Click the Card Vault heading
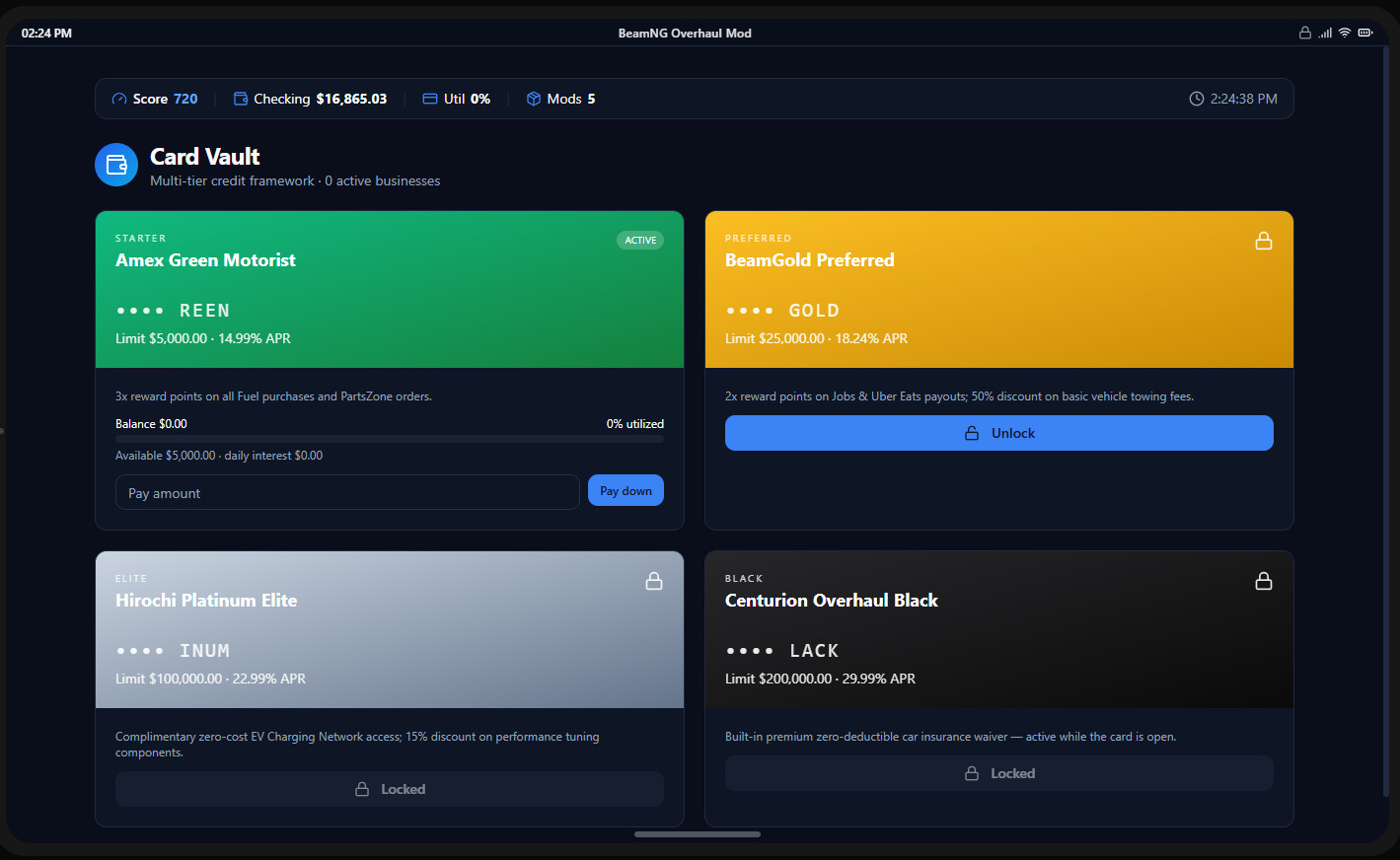The height and width of the screenshot is (860, 1400). pyautogui.click(x=205, y=157)
